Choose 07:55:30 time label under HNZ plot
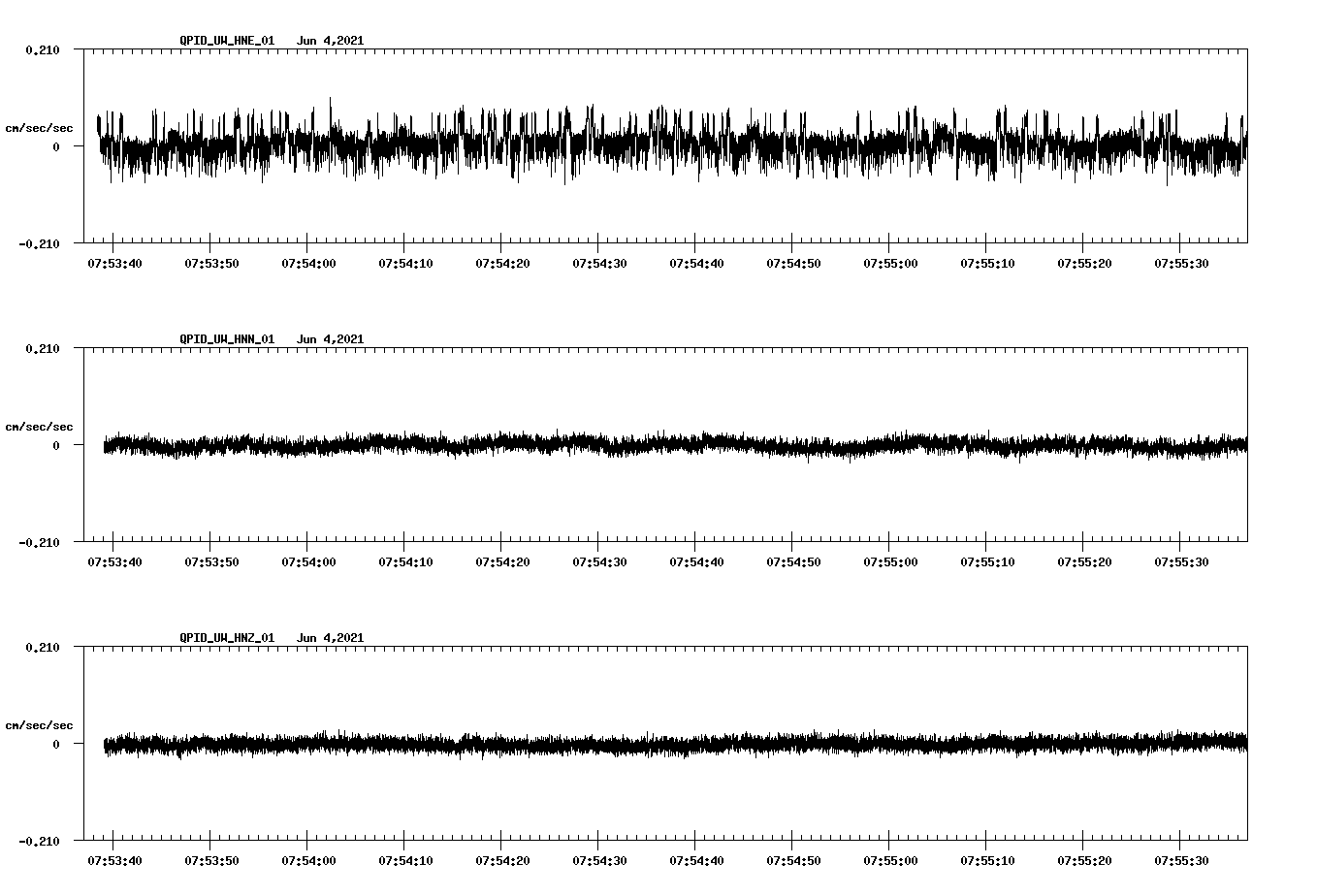The width and height of the screenshot is (1317, 896). pyautogui.click(x=1181, y=861)
